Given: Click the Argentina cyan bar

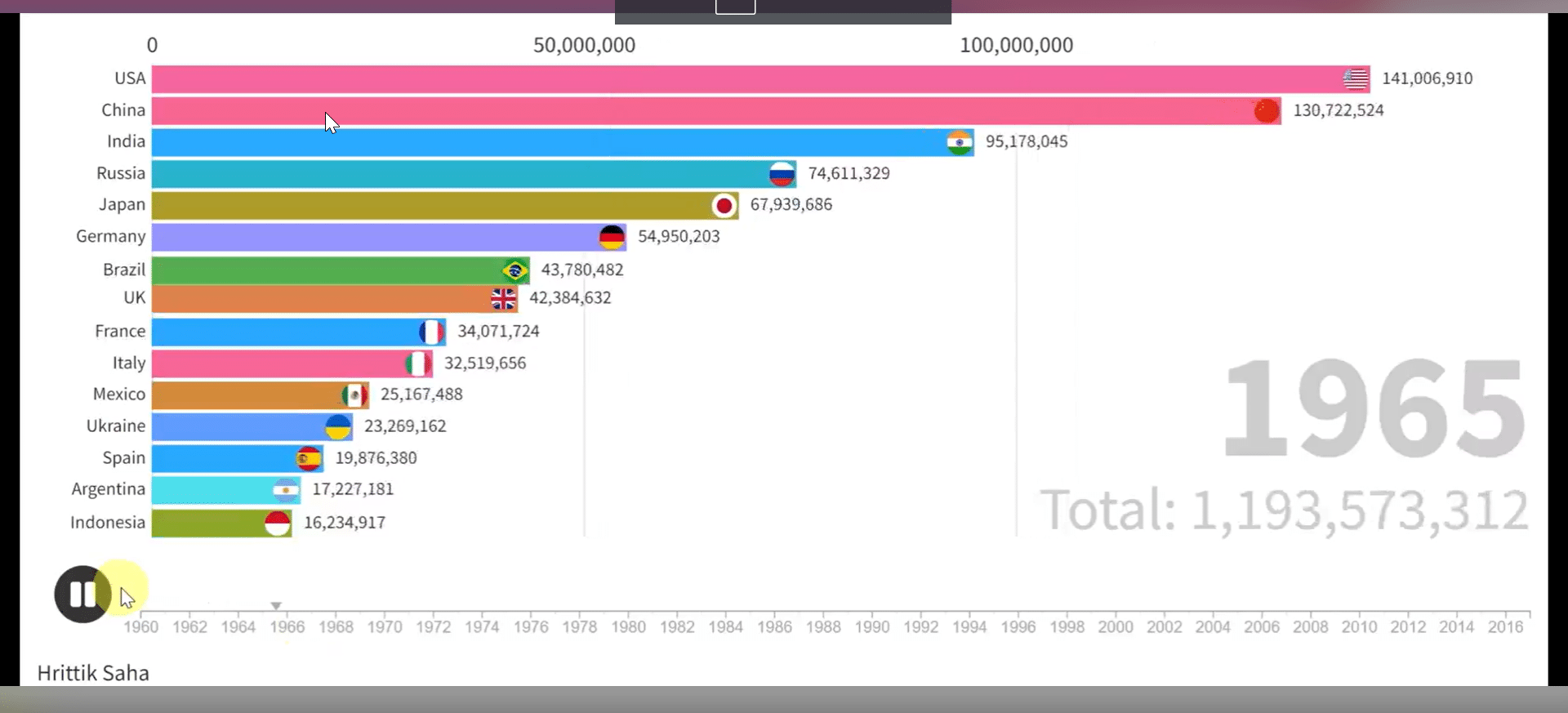Looking at the screenshot, I should [212, 490].
